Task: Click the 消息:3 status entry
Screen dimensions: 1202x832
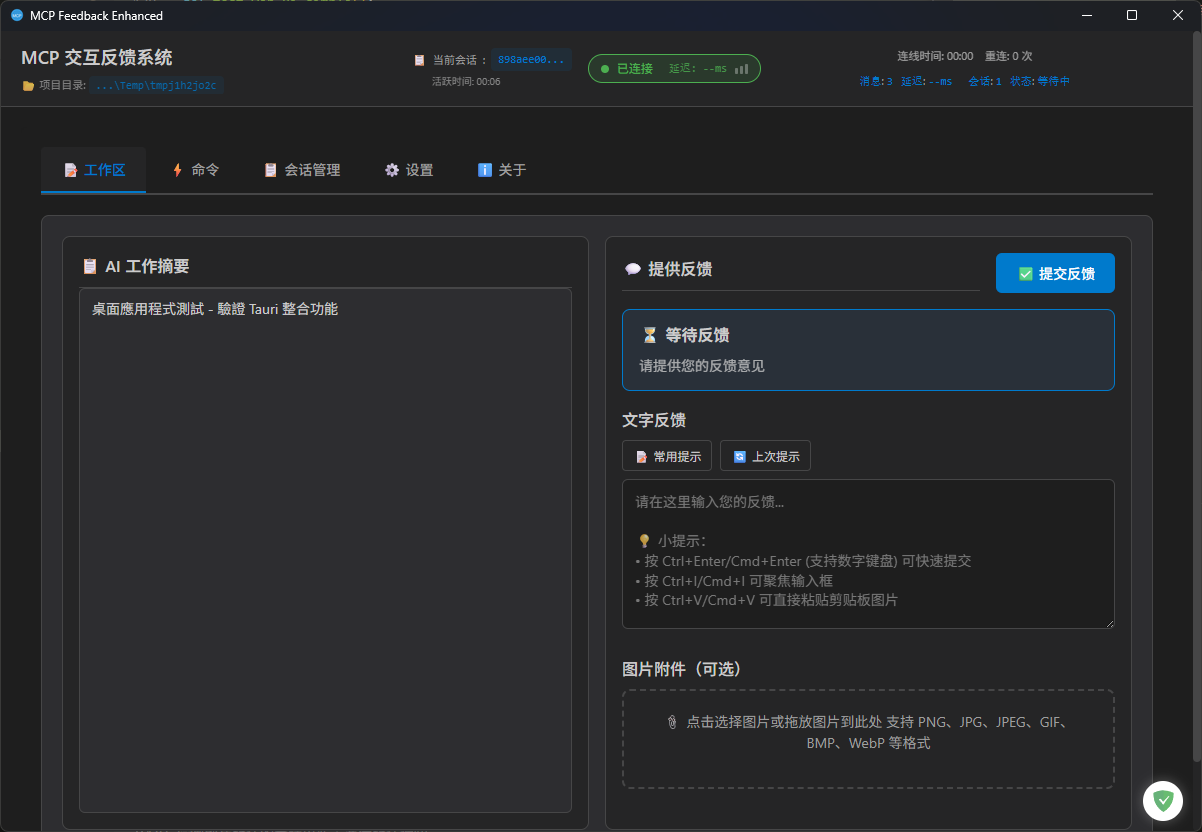Action: coord(876,81)
